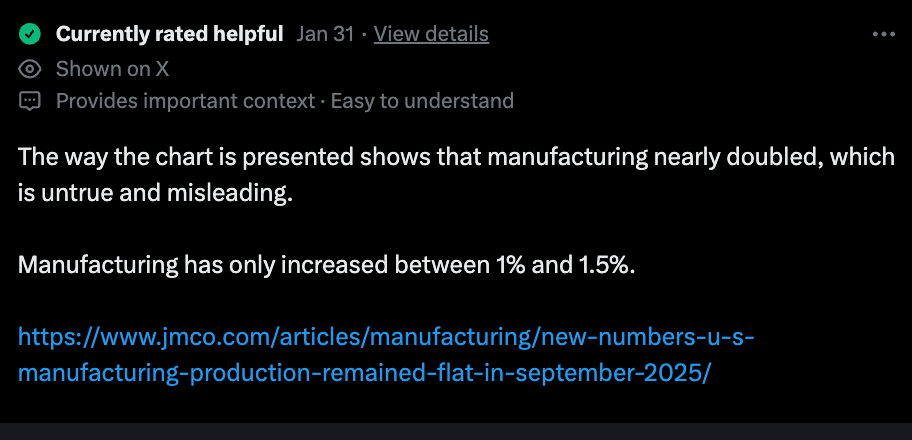Click the Provides important context tag
Image resolution: width=912 pixels, height=440 pixels.
[x=184, y=101]
